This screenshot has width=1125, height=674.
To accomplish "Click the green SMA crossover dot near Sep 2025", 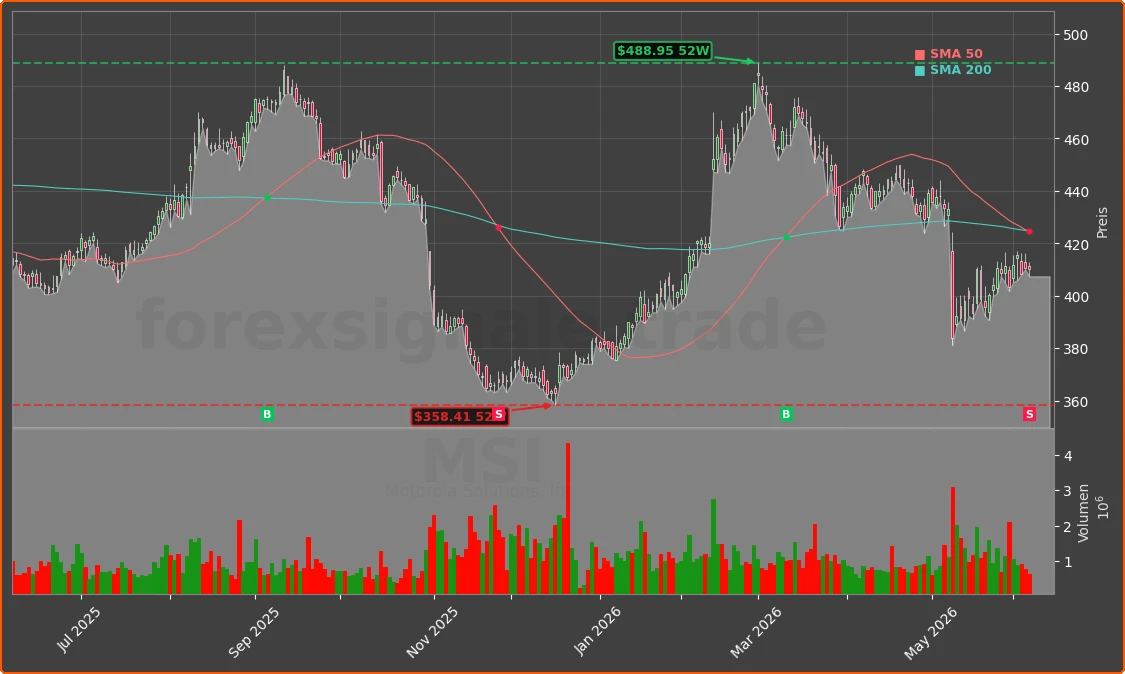I will coord(267,197).
